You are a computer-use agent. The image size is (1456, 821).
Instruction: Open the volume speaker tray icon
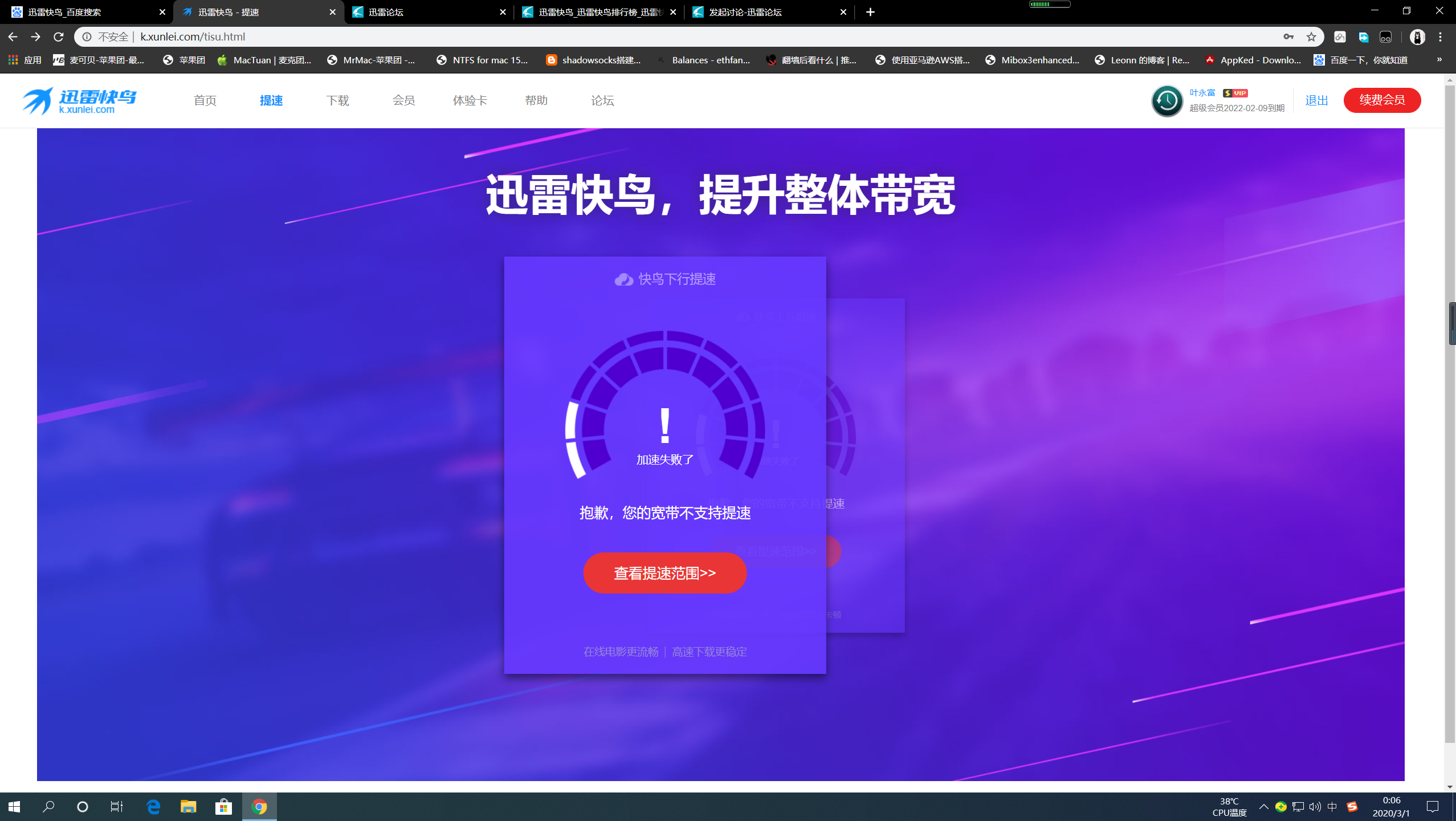(x=1315, y=807)
